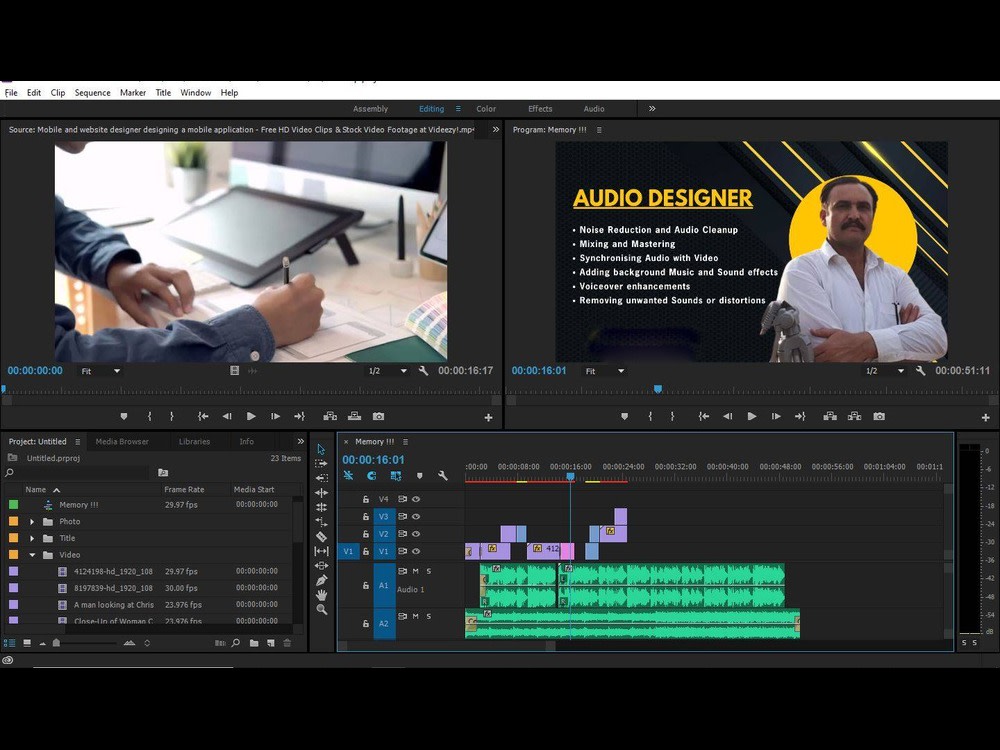Open the Media Browser tab
Viewport: 1000px width, 750px height.
(122, 441)
